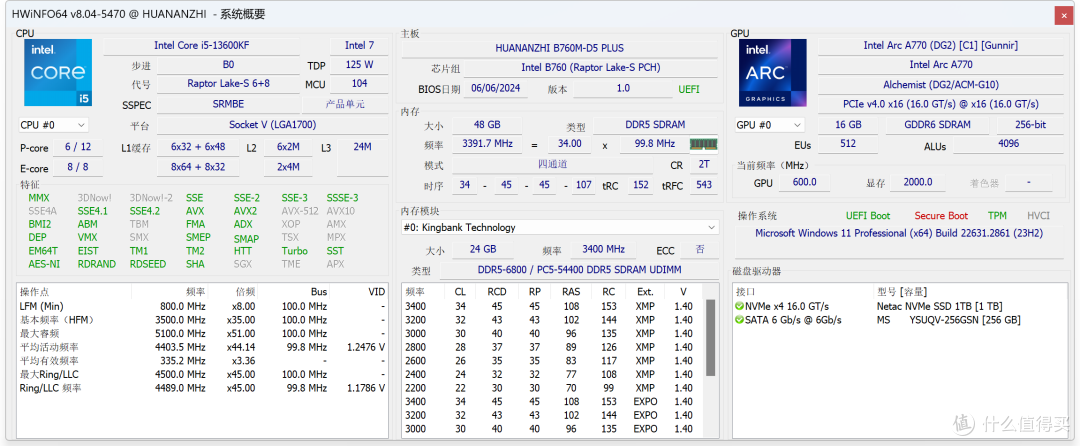Click the HUANANZHI B760M-D5 PLUS motherboard field
This screenshot has width=1080, height=446.
(x=559, y=48)
